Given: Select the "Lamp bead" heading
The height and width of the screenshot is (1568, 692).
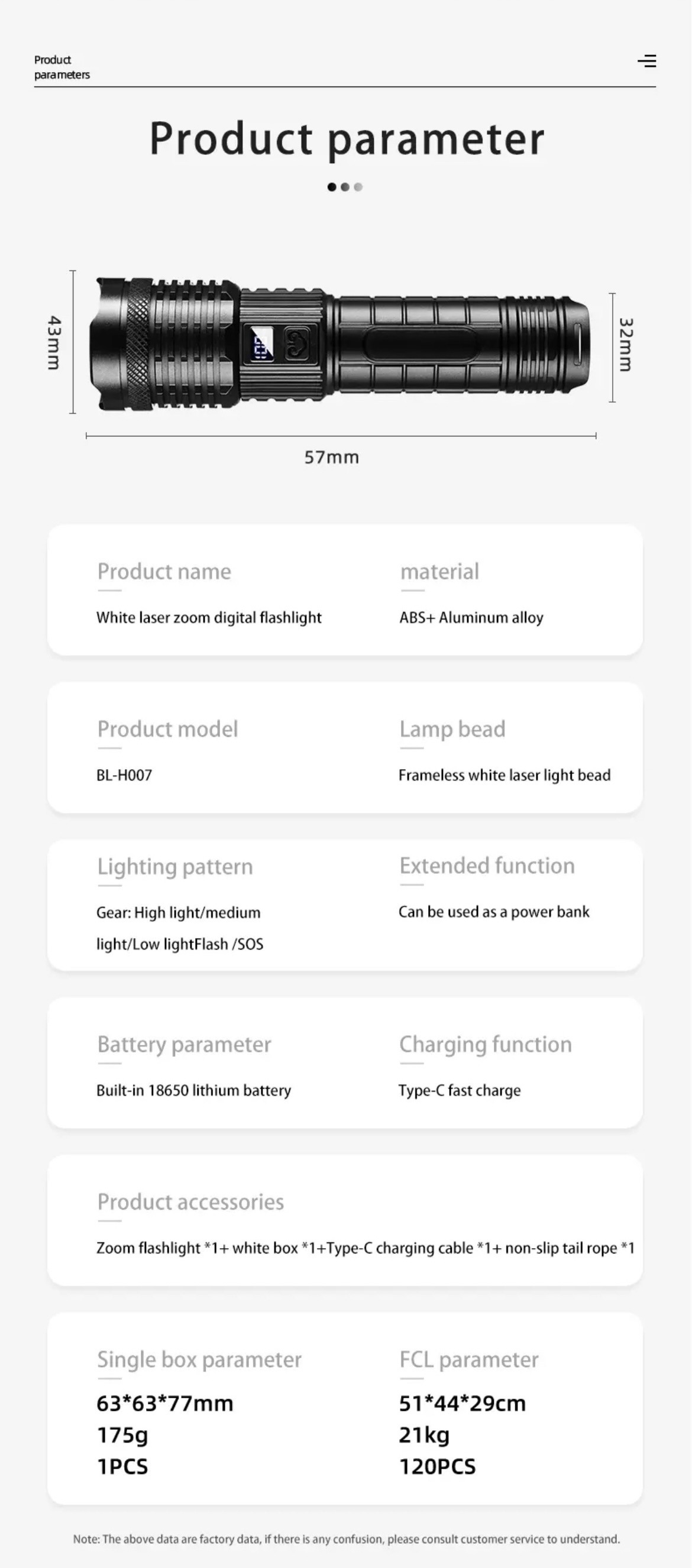Looking at the screenshot, I should pos(452,729).
